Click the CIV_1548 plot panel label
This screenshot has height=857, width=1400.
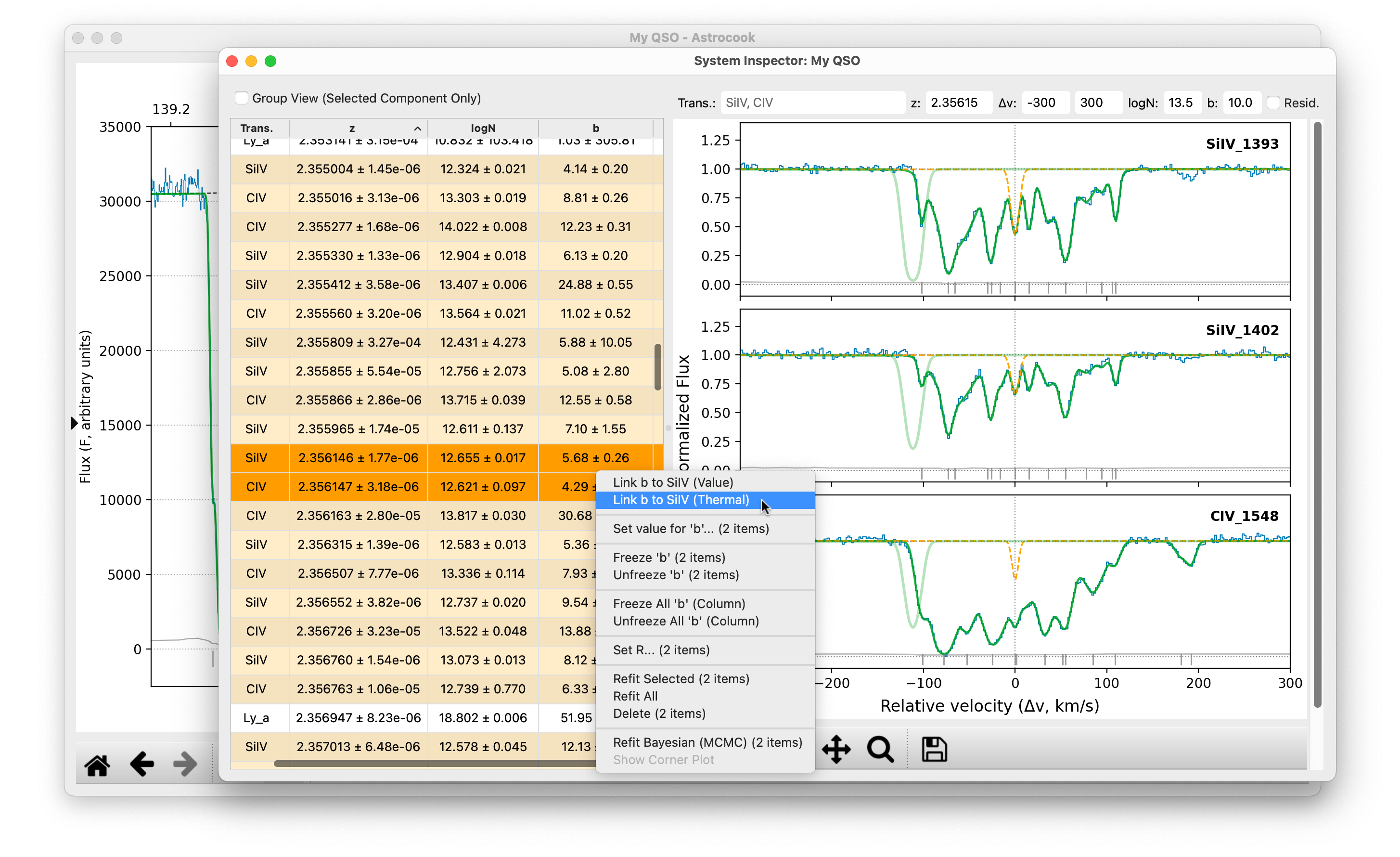click(x=1244, y=516)
